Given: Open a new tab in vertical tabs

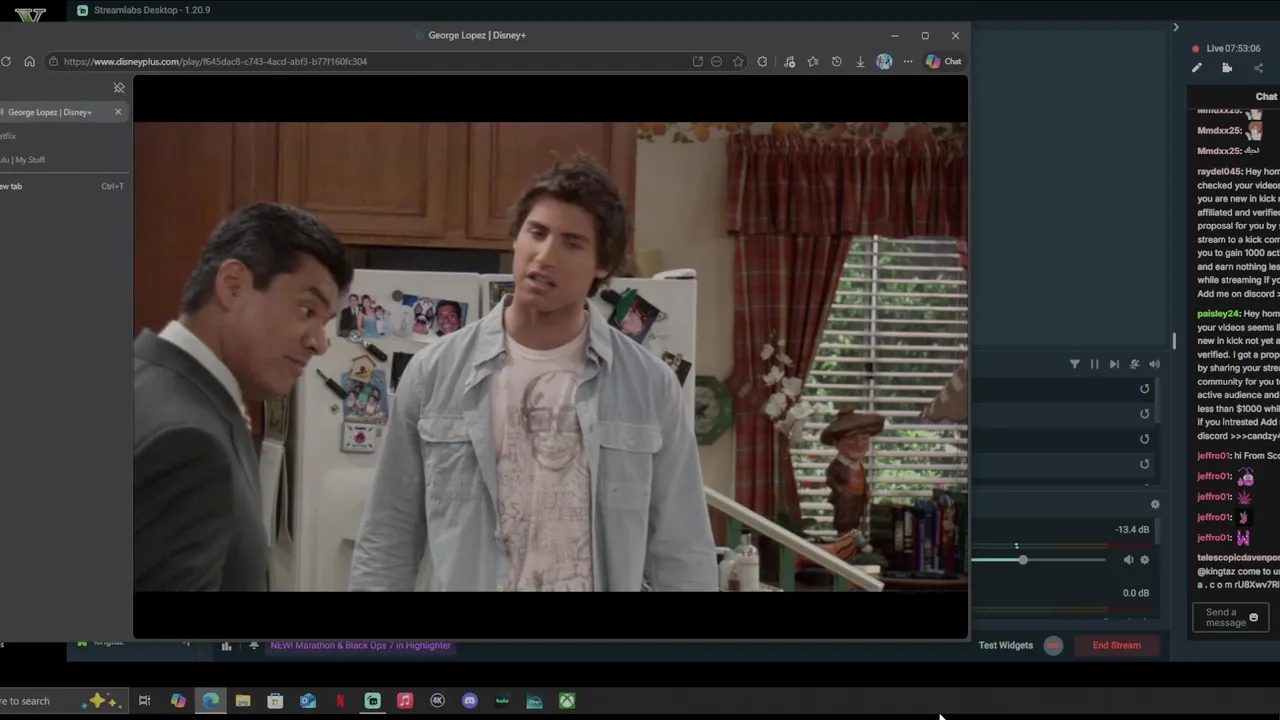Looking at the screenshot, I should [x=62, y=186].
